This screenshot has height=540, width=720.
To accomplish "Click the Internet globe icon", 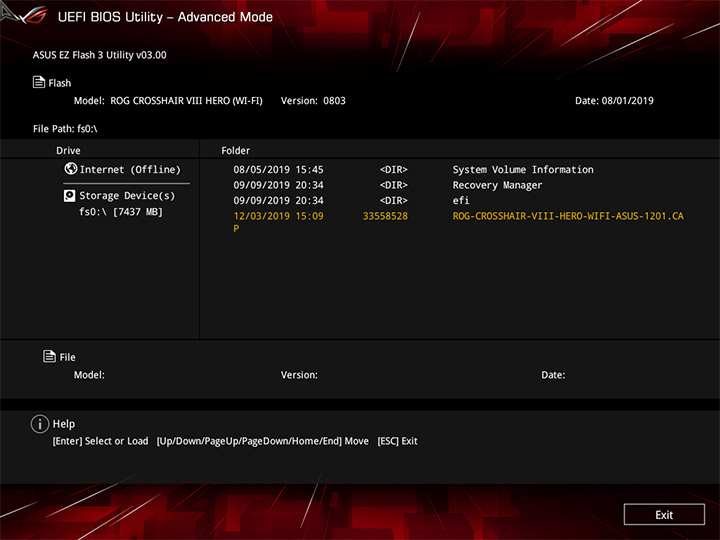I will coord(70,169).
